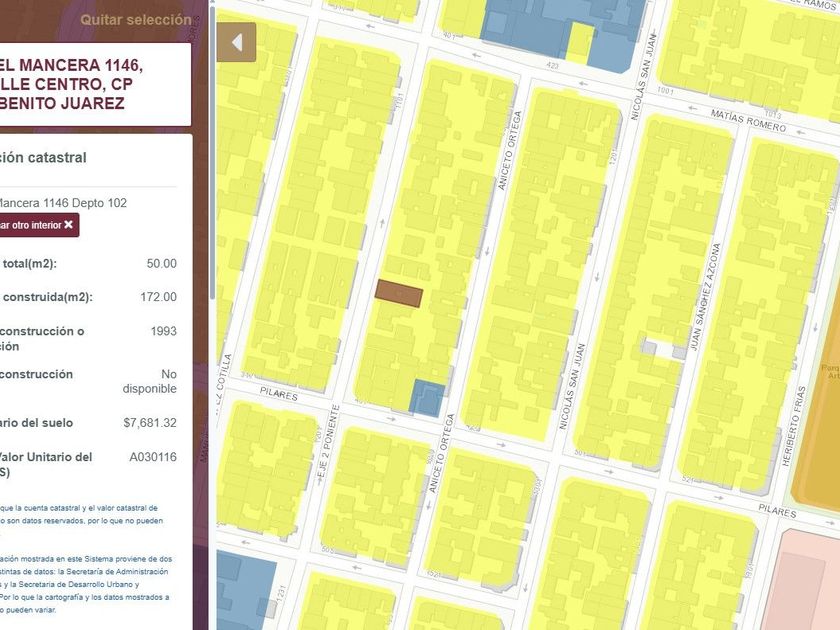Collapse the side panel with the arrow button
This screenshot has width=840, height=630.
[x=236, y=42]
